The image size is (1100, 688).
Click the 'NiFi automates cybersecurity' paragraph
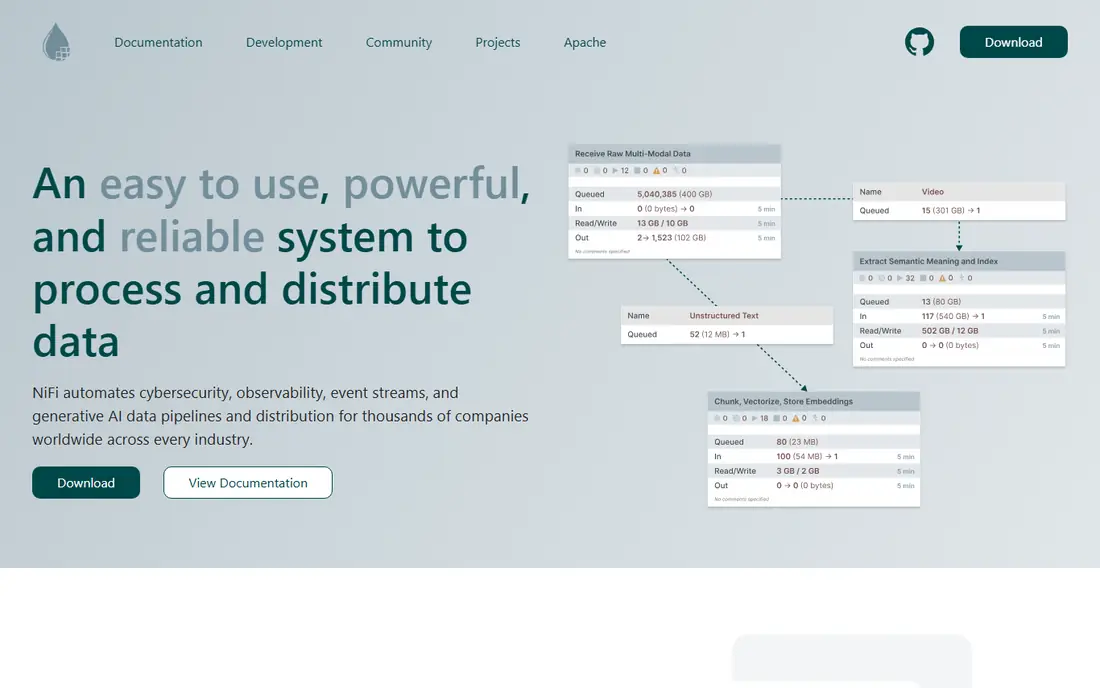281,416
